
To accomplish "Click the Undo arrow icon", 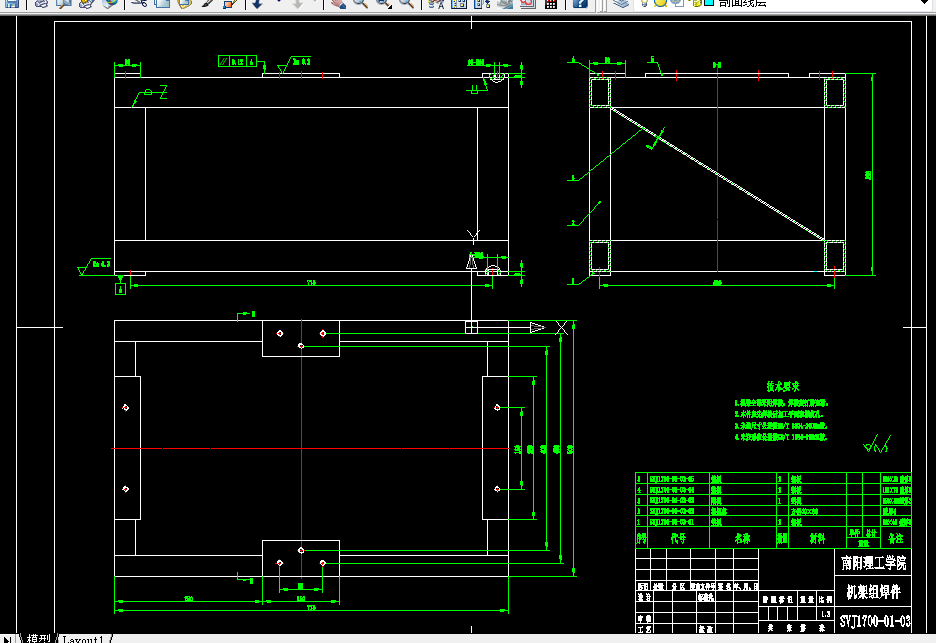I will [x=257, y=3].
